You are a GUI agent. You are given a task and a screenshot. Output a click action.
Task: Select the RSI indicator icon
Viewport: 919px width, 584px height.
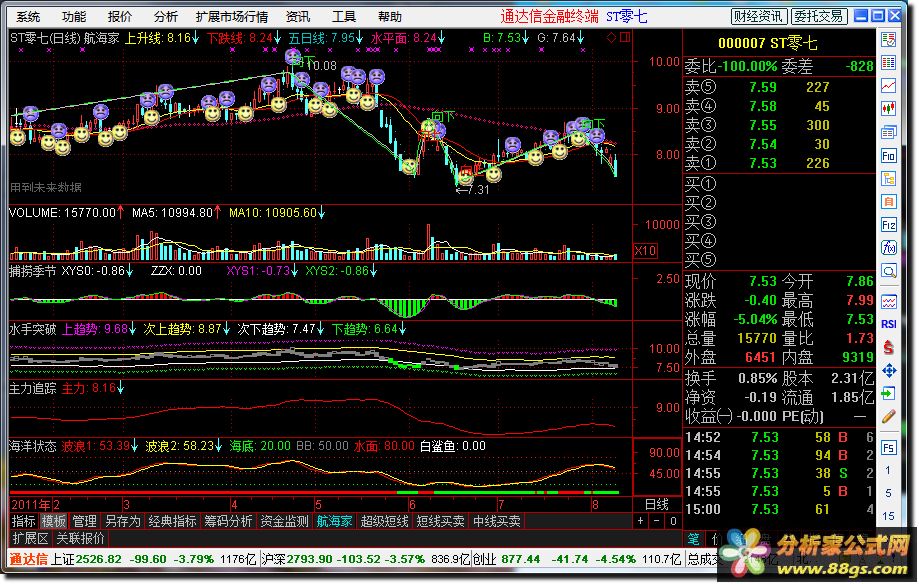click(889, 324)
